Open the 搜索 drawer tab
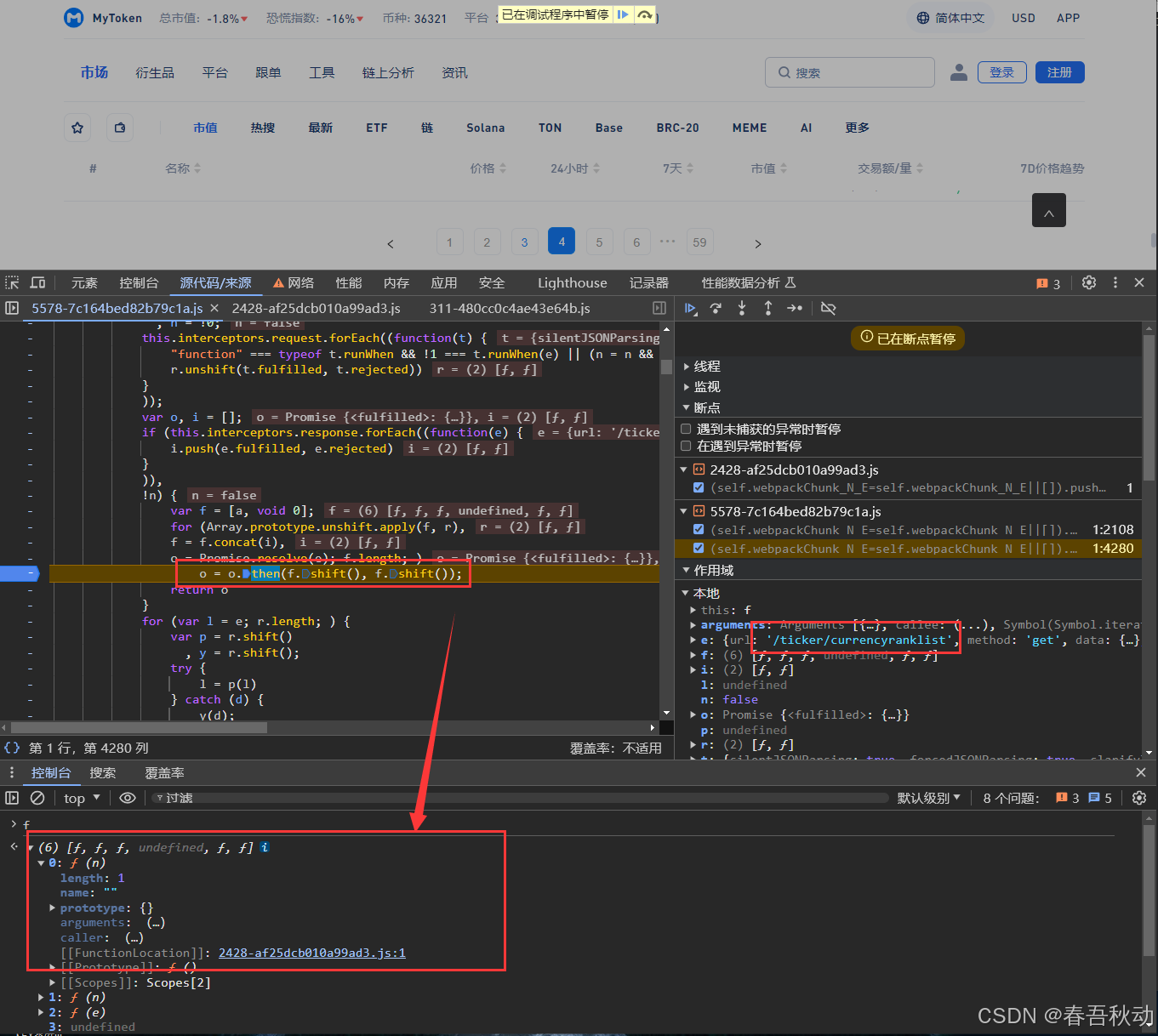 coord(102,772)
